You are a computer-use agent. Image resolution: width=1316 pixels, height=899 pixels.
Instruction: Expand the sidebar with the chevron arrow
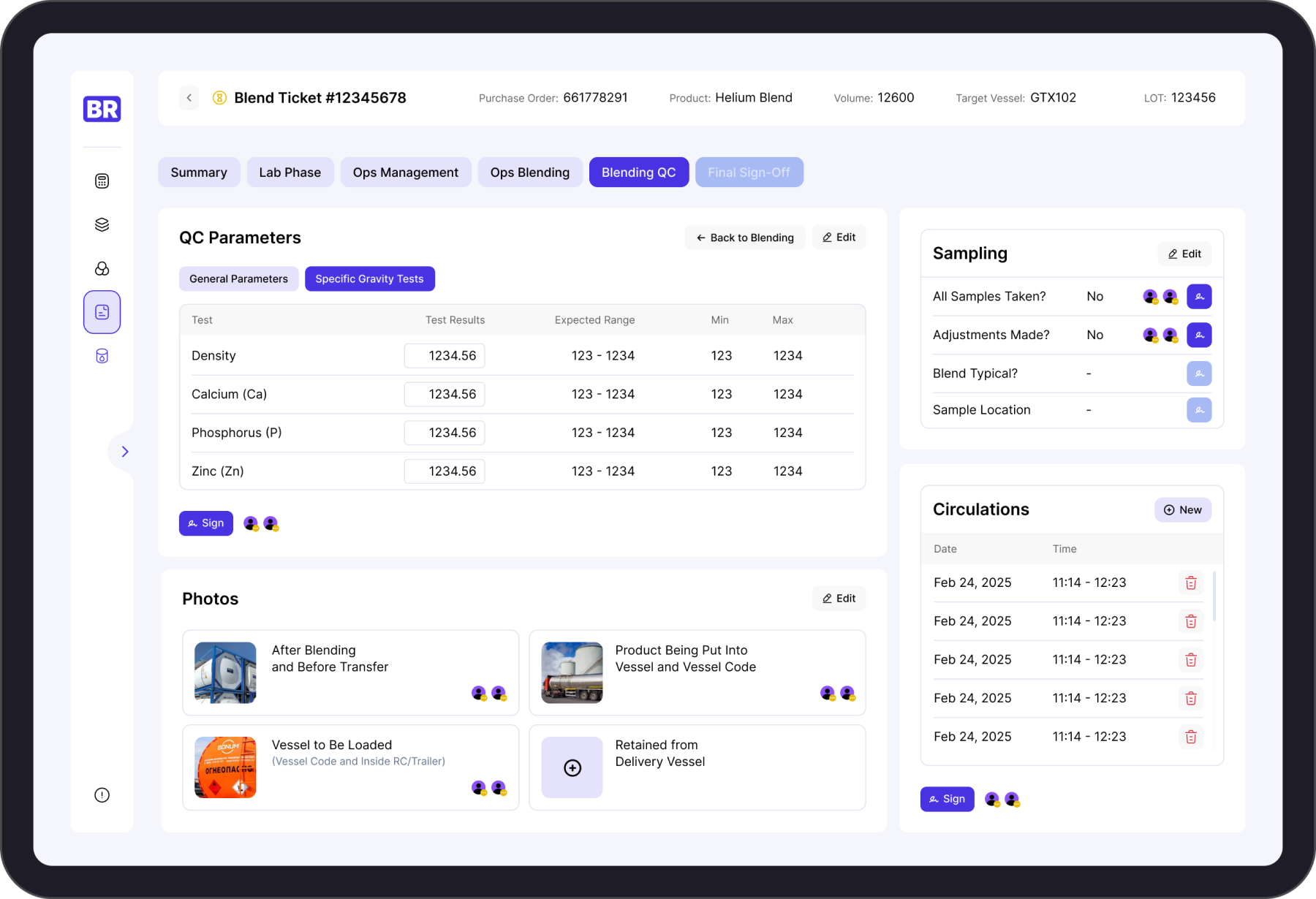click(125, 452)
